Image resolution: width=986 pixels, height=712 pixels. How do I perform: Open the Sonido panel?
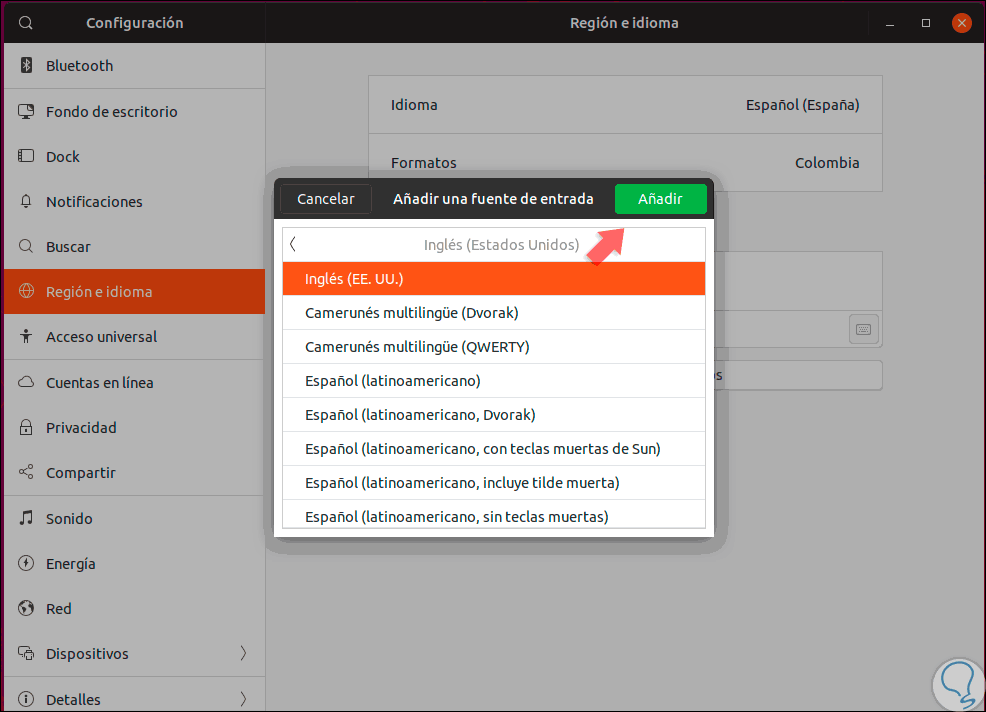point(134,518)
